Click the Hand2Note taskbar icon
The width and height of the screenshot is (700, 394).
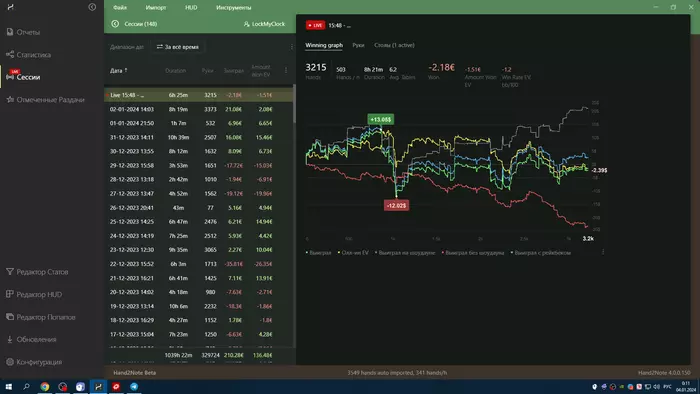98,386
